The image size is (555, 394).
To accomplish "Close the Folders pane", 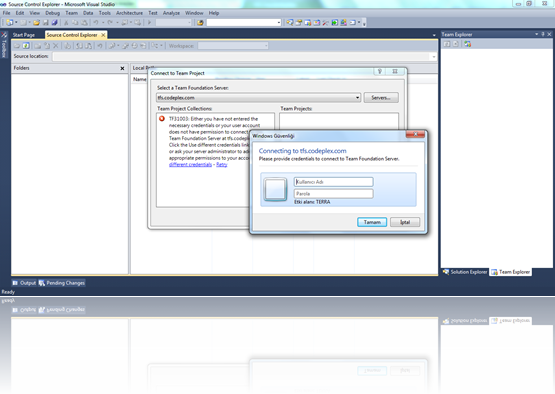I will (122, 68).
